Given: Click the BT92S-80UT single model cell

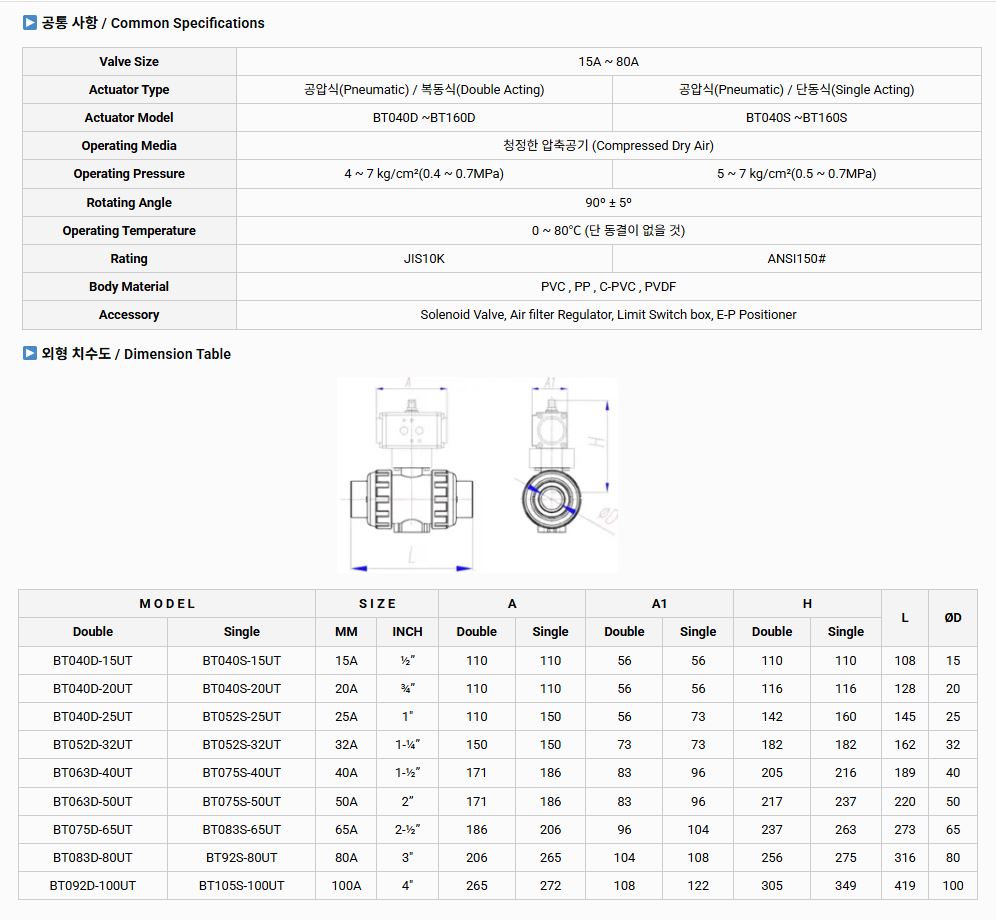Looking at the screenshot, I should (241, 858).
